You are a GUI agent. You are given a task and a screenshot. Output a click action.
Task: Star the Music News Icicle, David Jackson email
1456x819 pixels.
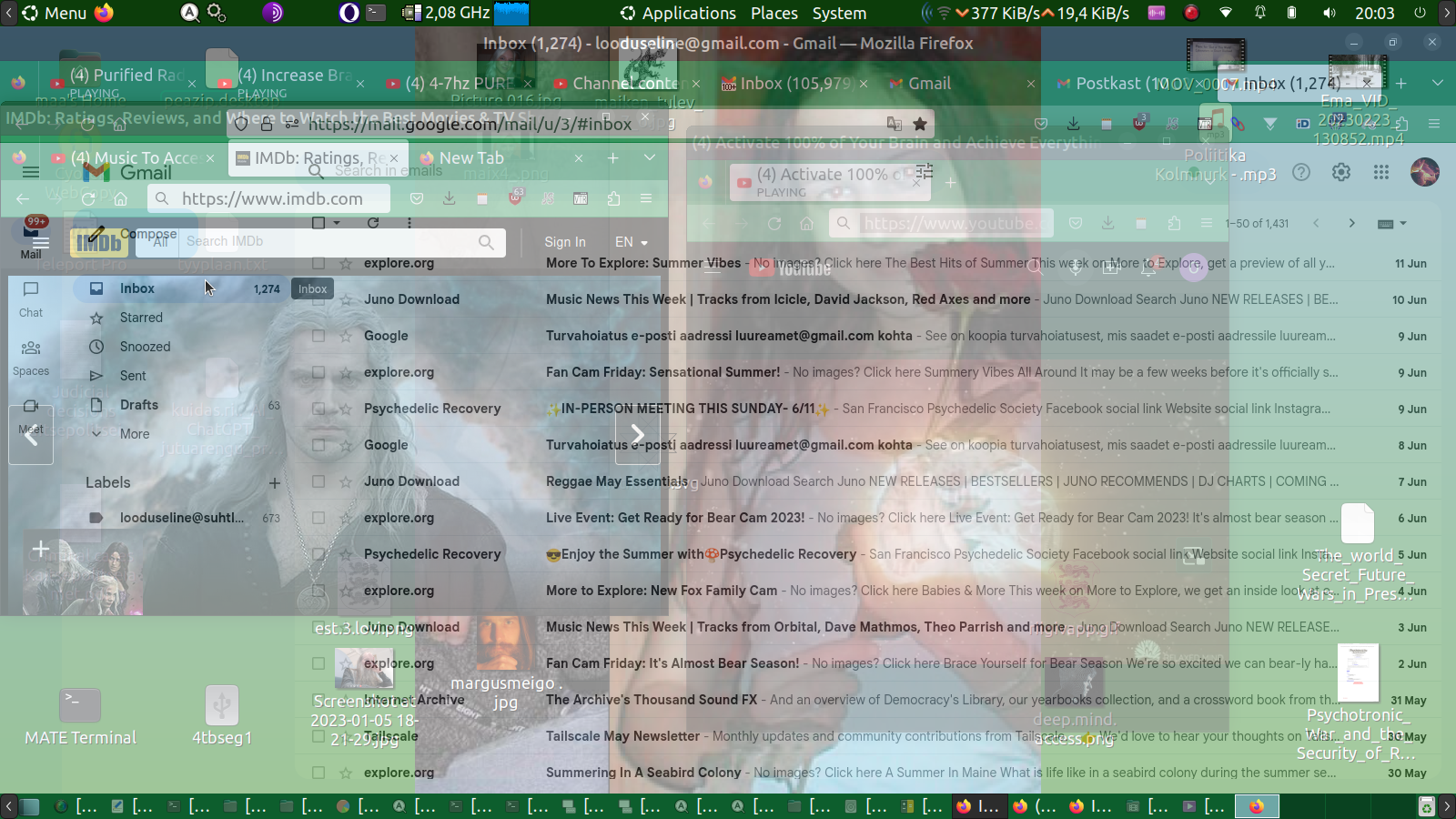pyautogui.click(x=346, y=299)
